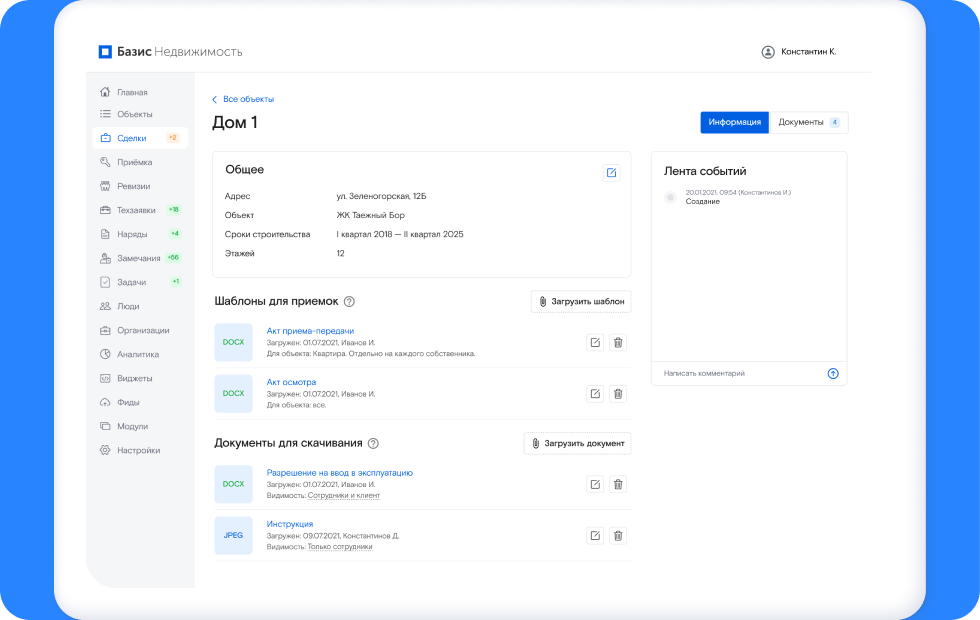This screenshot has width=980, height=620.
Task: Change visibility Только сотрудники
Action: [340, 547]
